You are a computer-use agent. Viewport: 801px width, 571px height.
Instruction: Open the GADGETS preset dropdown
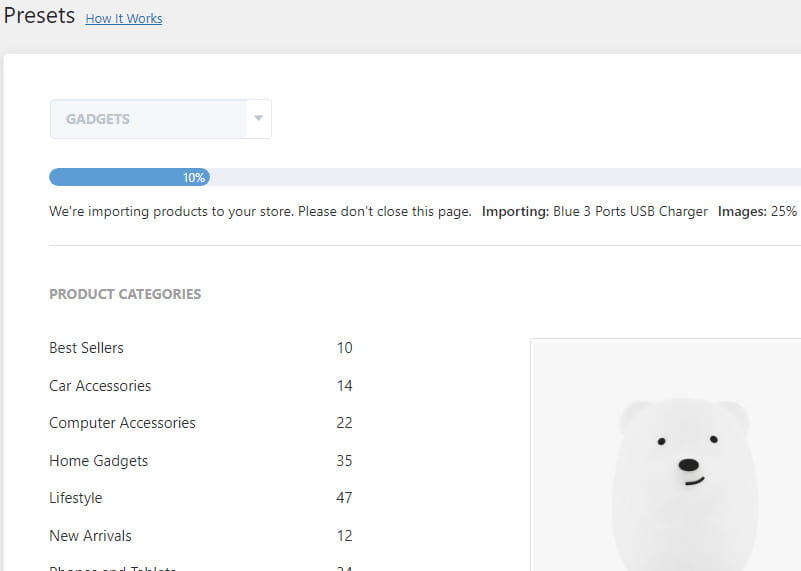click(148, 119)
